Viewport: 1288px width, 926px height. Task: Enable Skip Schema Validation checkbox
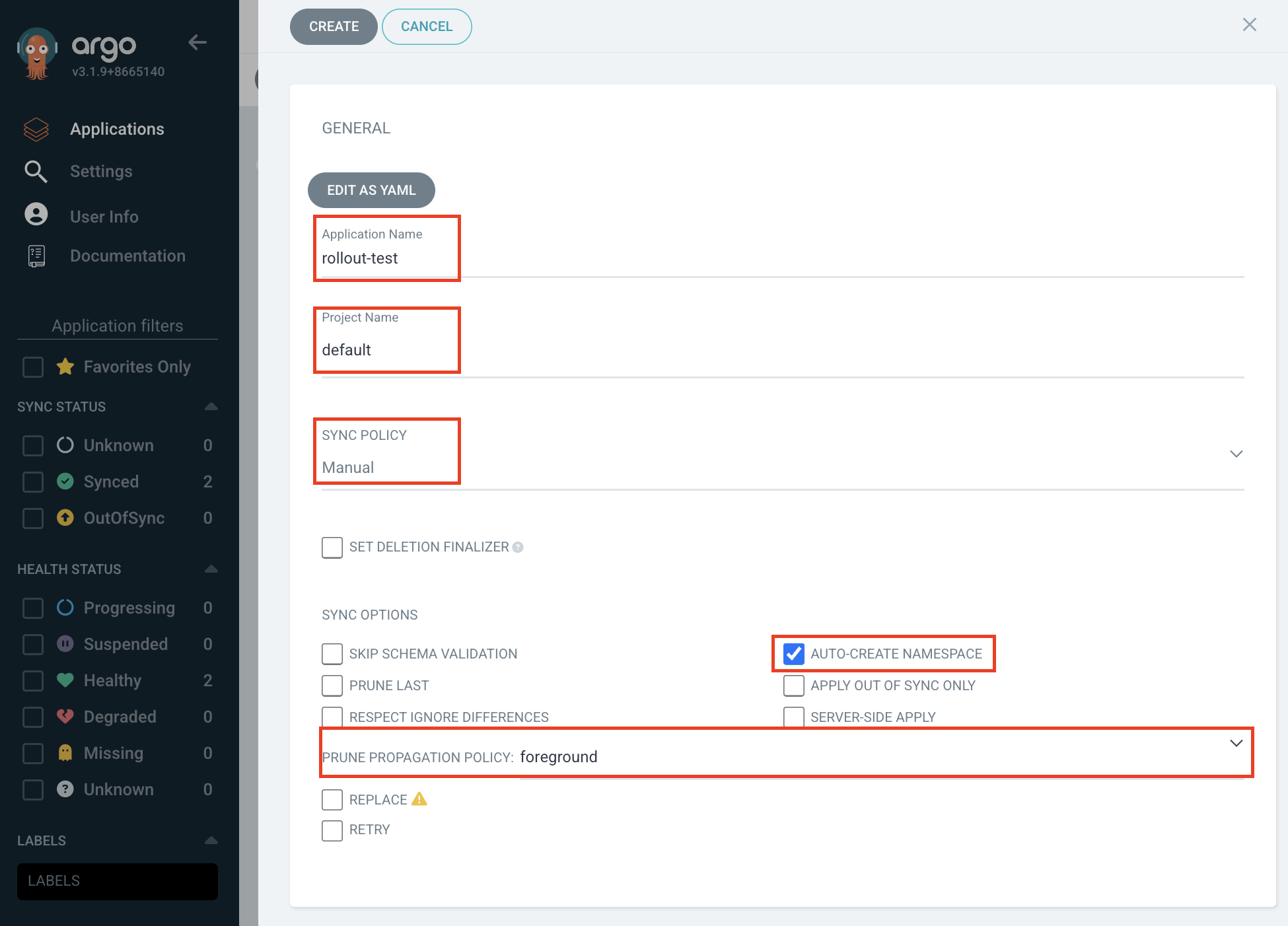point(332,654)
